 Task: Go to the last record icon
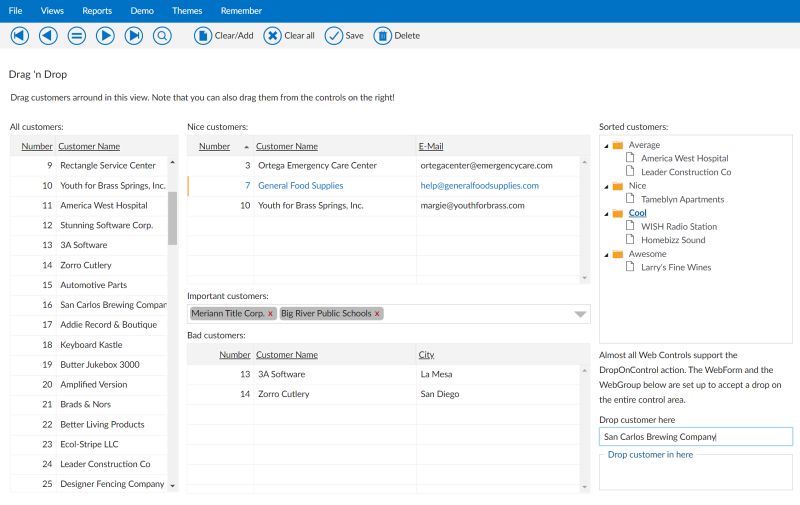click(134, 36)
